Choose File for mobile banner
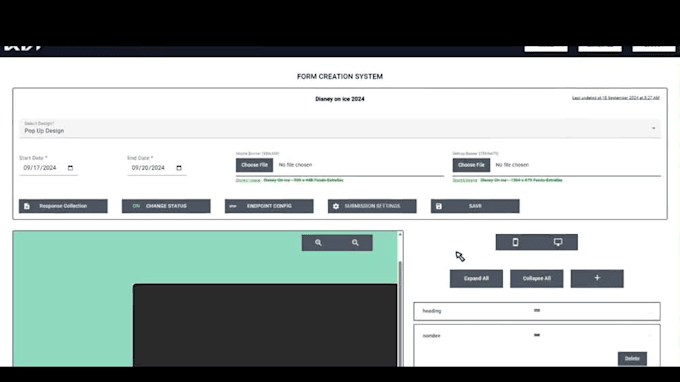Image resolution: width=680 pixels, height=382 pixels. point(255,165)
